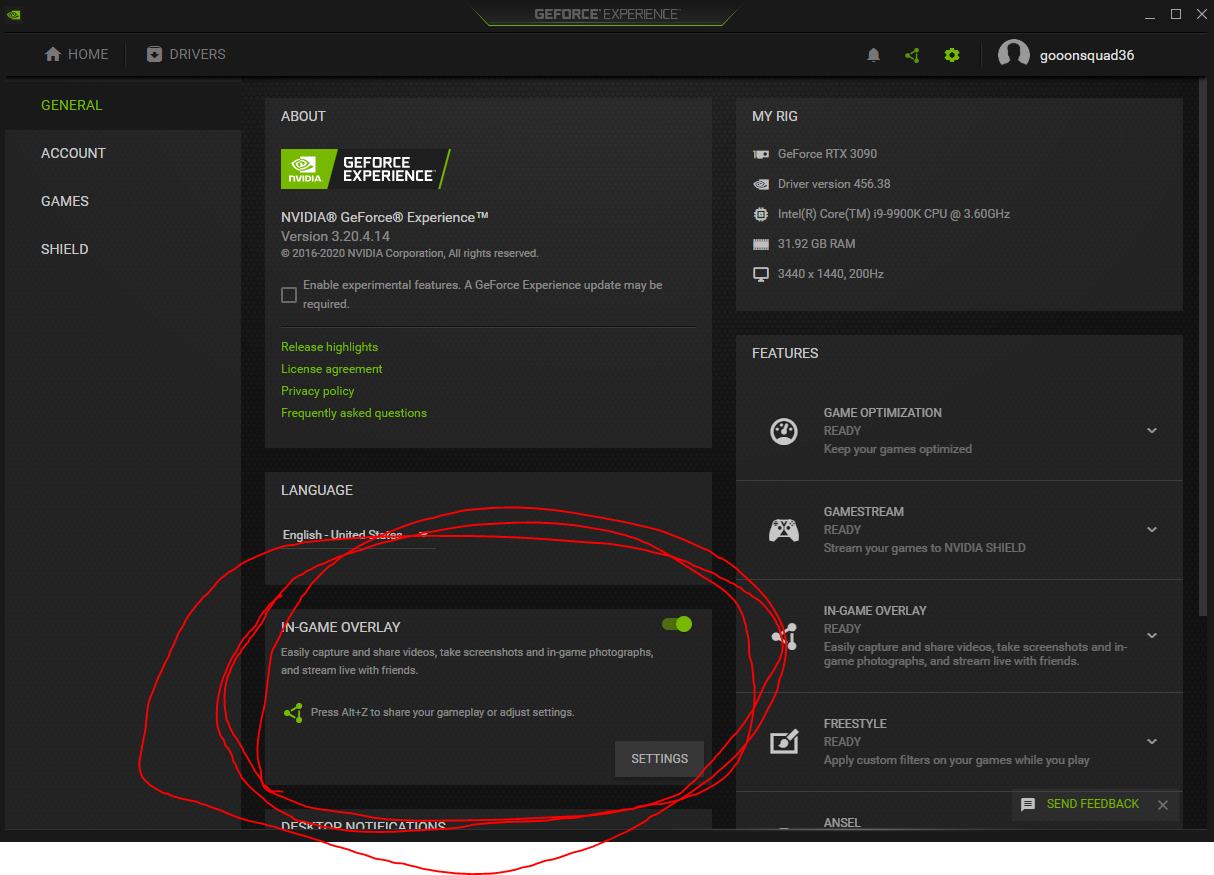Click the share overlay icon in header
Screen dimensions: 1214x875
pos(912,55)
